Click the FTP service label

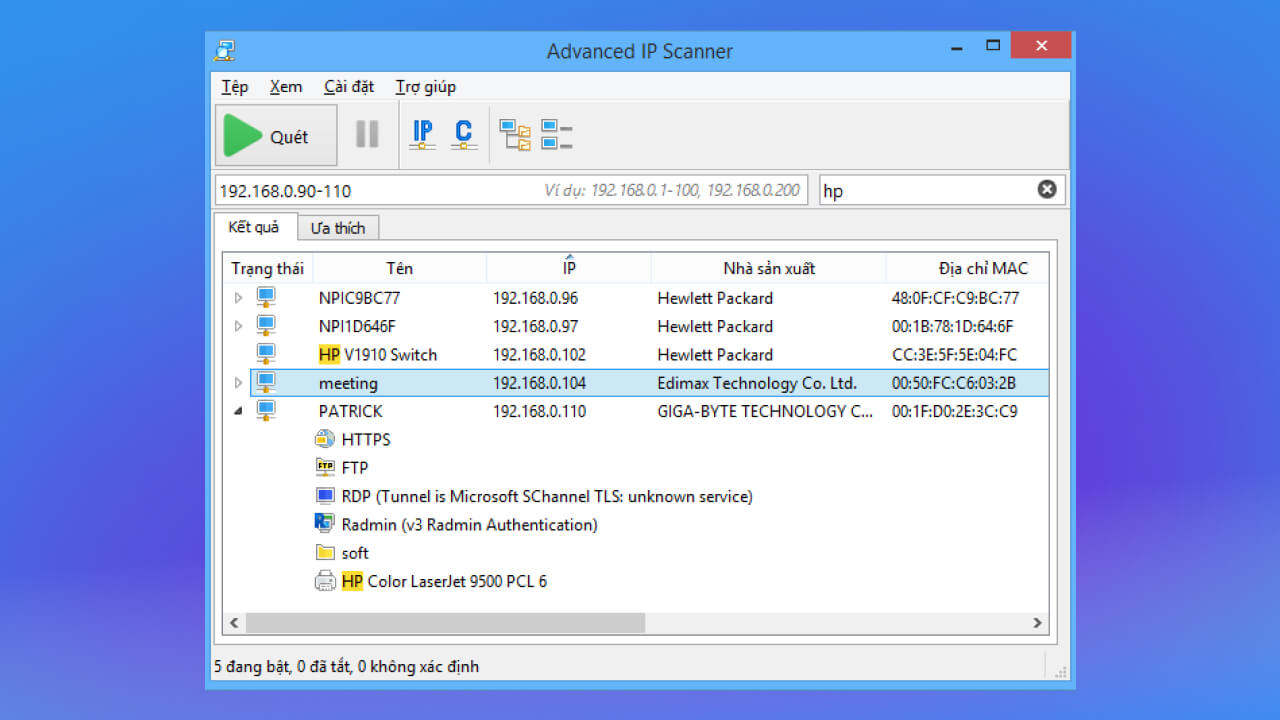tap(355, 467)
